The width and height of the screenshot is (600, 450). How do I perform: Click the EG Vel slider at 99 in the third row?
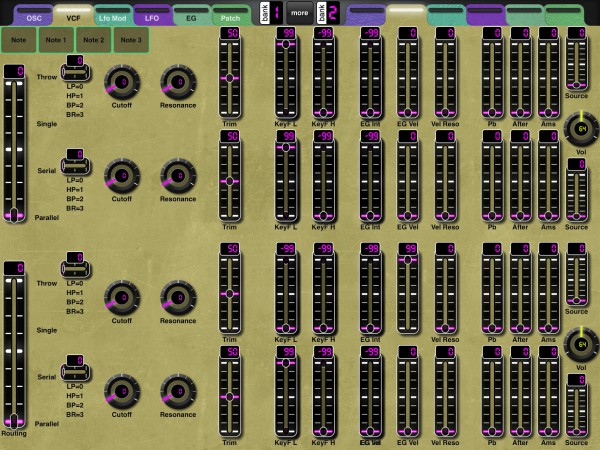(408, 260)
